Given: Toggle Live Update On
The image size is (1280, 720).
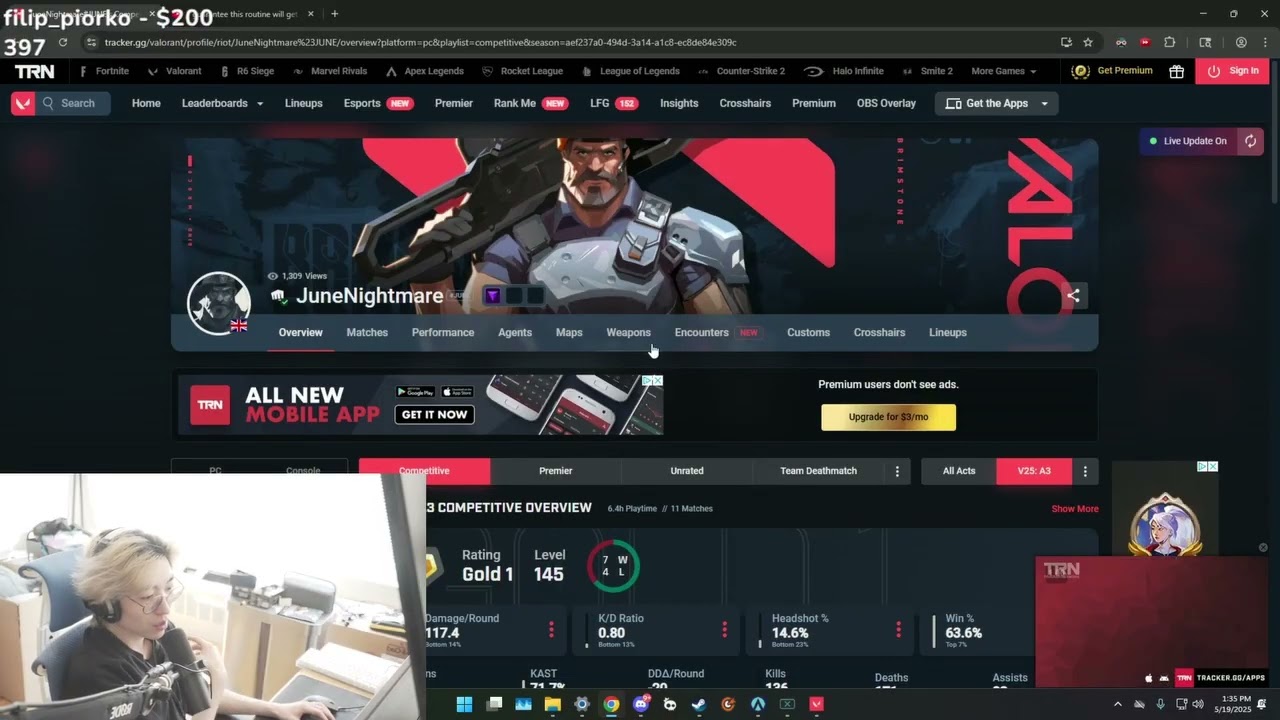Looking at the screenshot, I should [1188, 141].
